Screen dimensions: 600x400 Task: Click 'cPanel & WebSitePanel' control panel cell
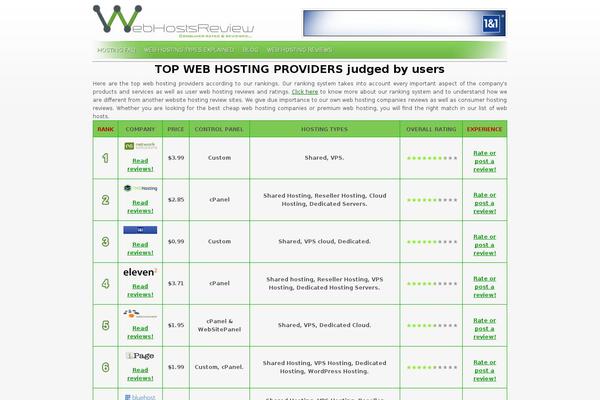tap(219, 325)
